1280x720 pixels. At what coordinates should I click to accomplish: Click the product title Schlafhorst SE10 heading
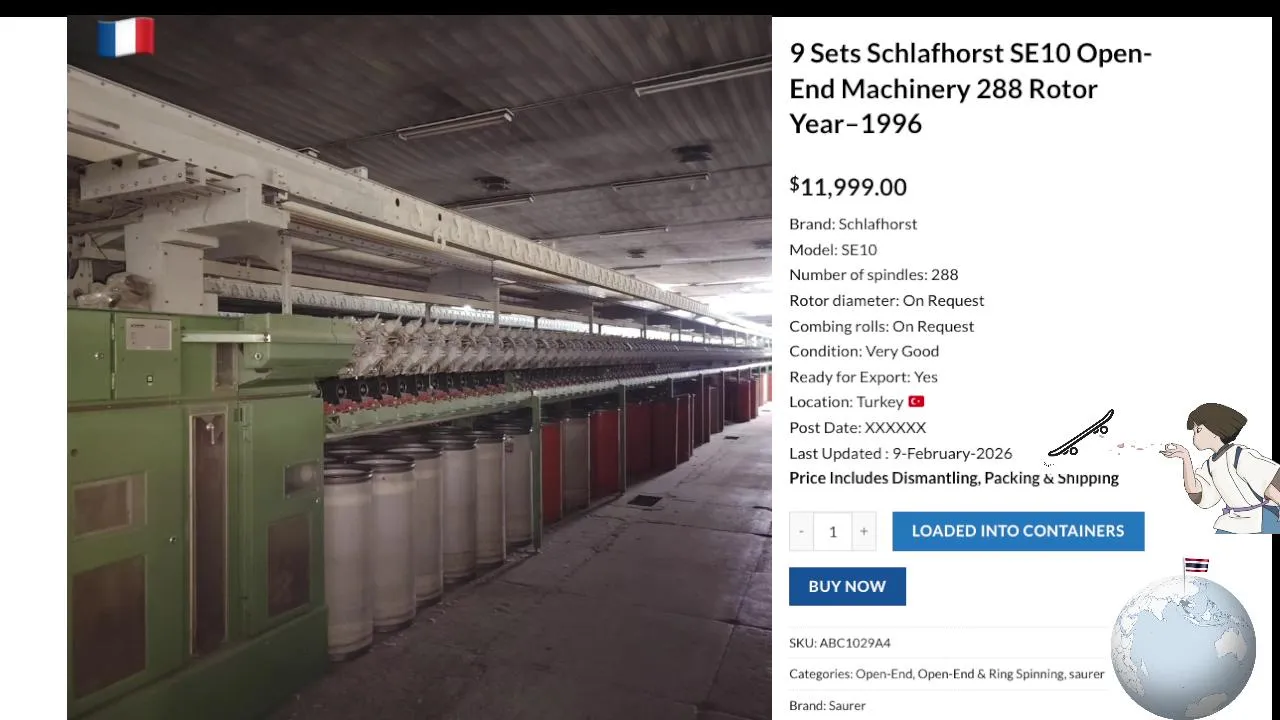point(971,88)
